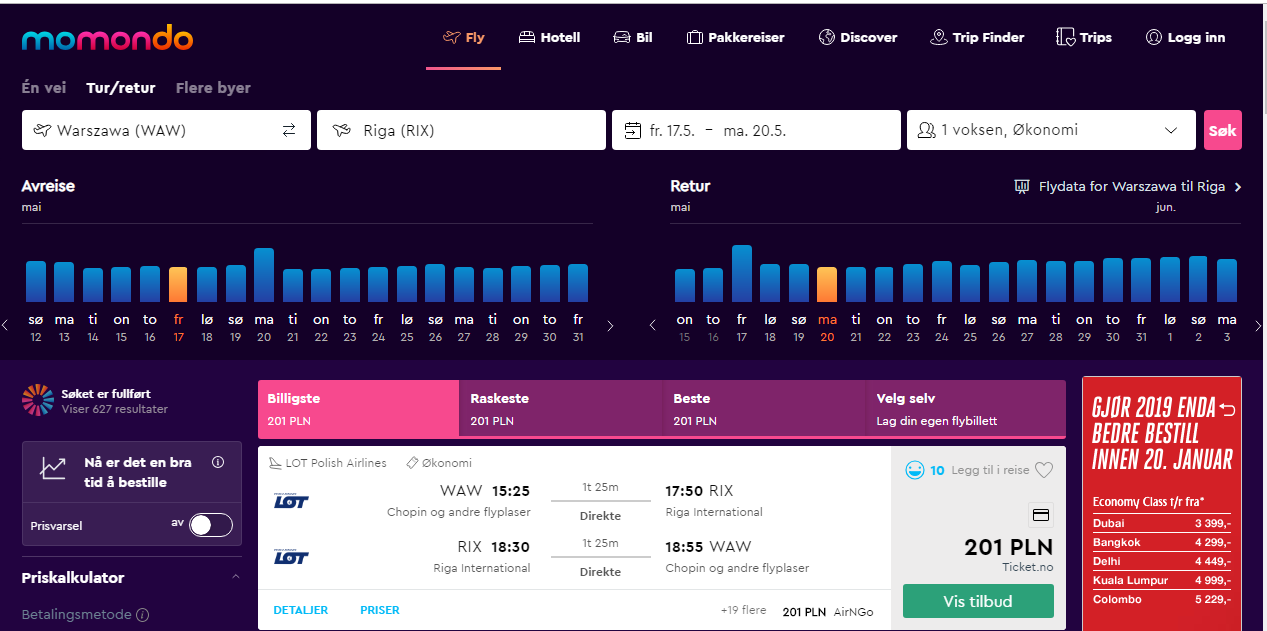Sort results by Raskeste
The height and width of the screenshot is (631, 1267).
[560, 408]
